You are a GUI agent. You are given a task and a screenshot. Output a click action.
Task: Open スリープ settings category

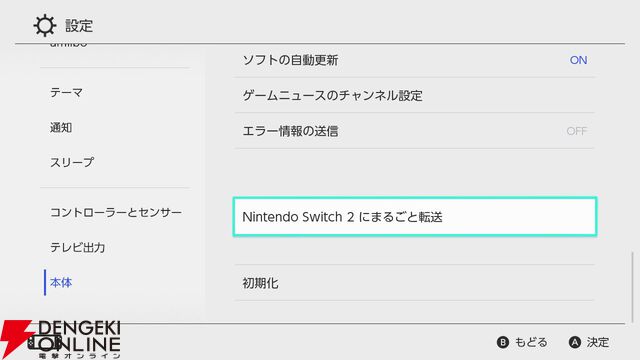tap(72, 162)
